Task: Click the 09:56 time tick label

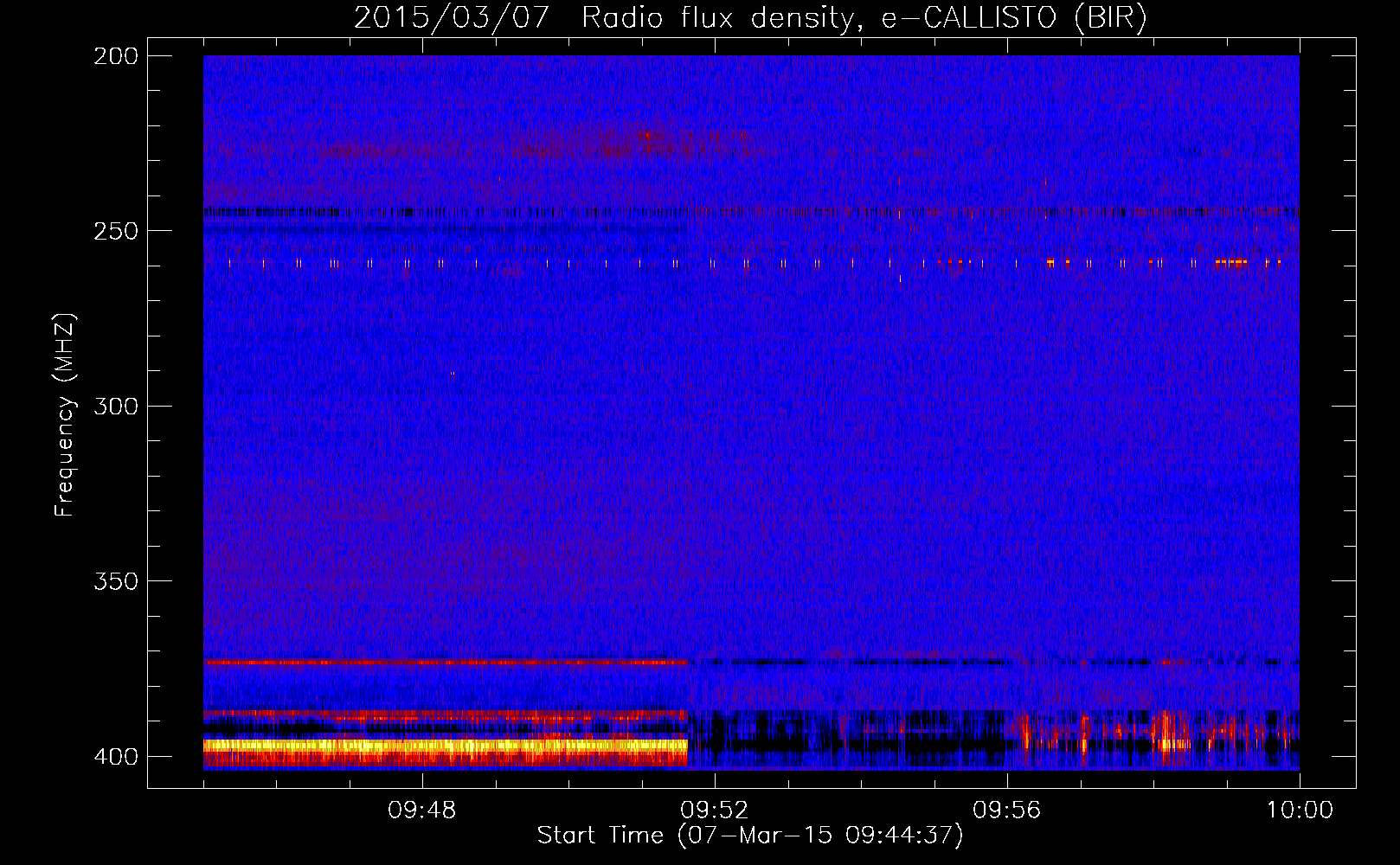Action: [1007, 811]
